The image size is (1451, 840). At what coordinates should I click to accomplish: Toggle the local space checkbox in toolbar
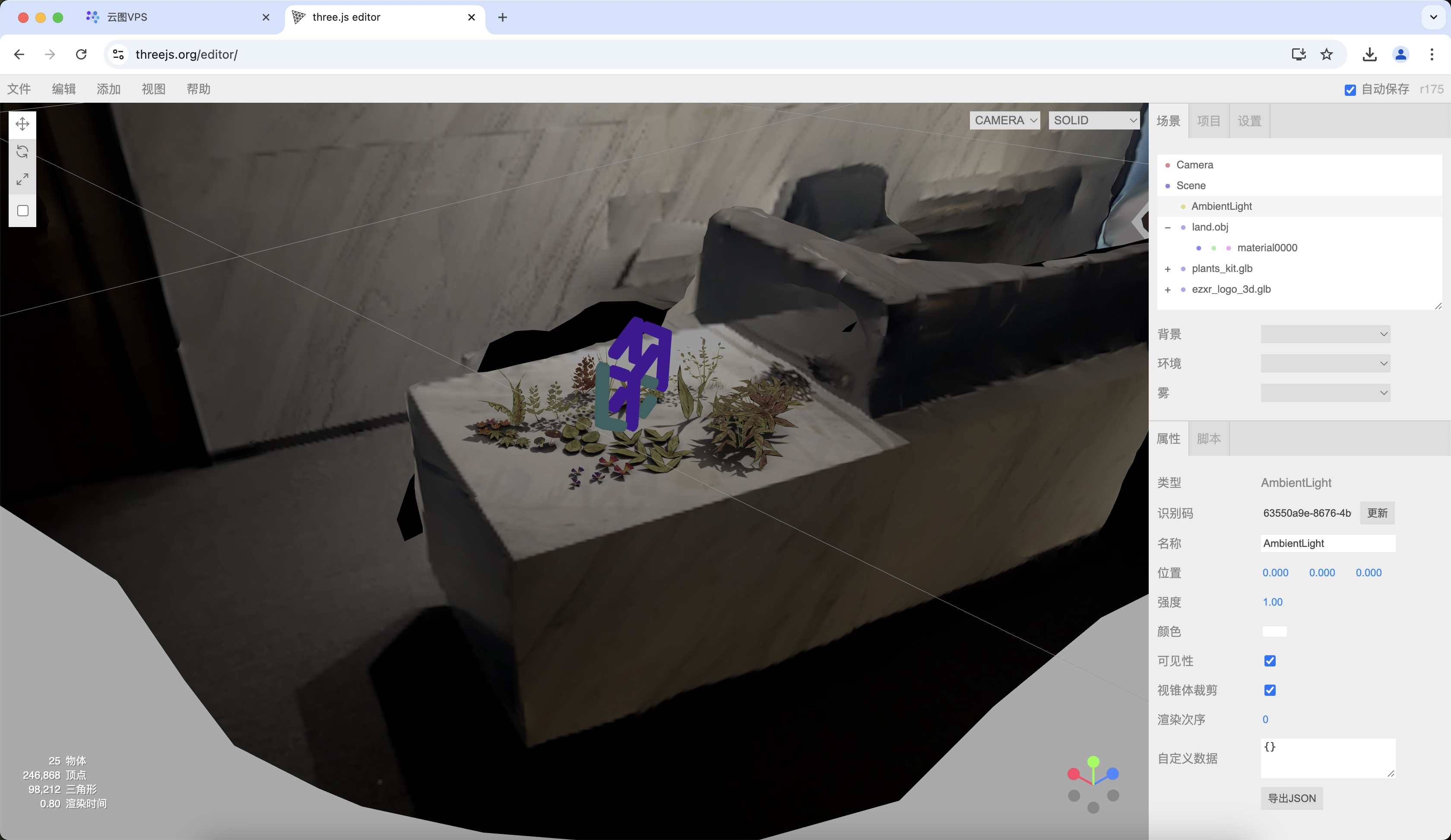(23, 211)
